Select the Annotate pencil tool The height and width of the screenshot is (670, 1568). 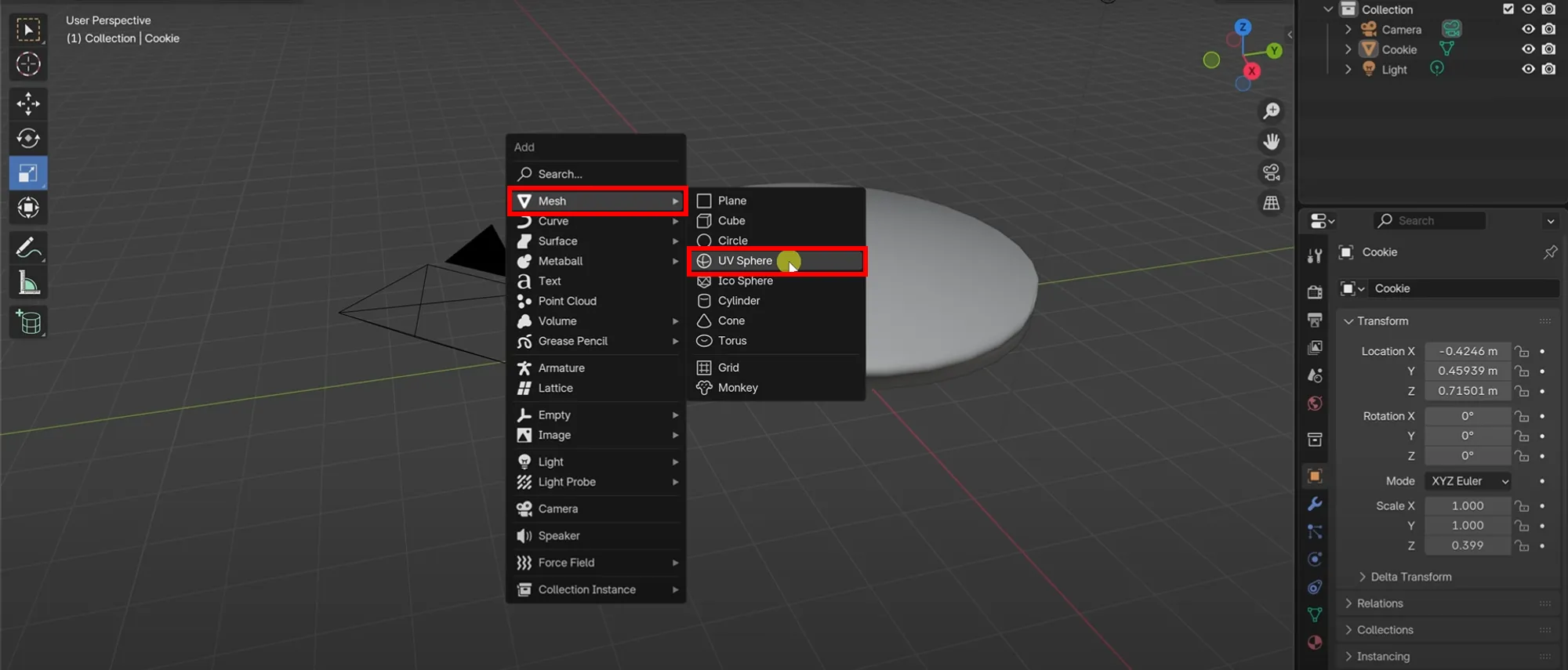tap(28, 248)
